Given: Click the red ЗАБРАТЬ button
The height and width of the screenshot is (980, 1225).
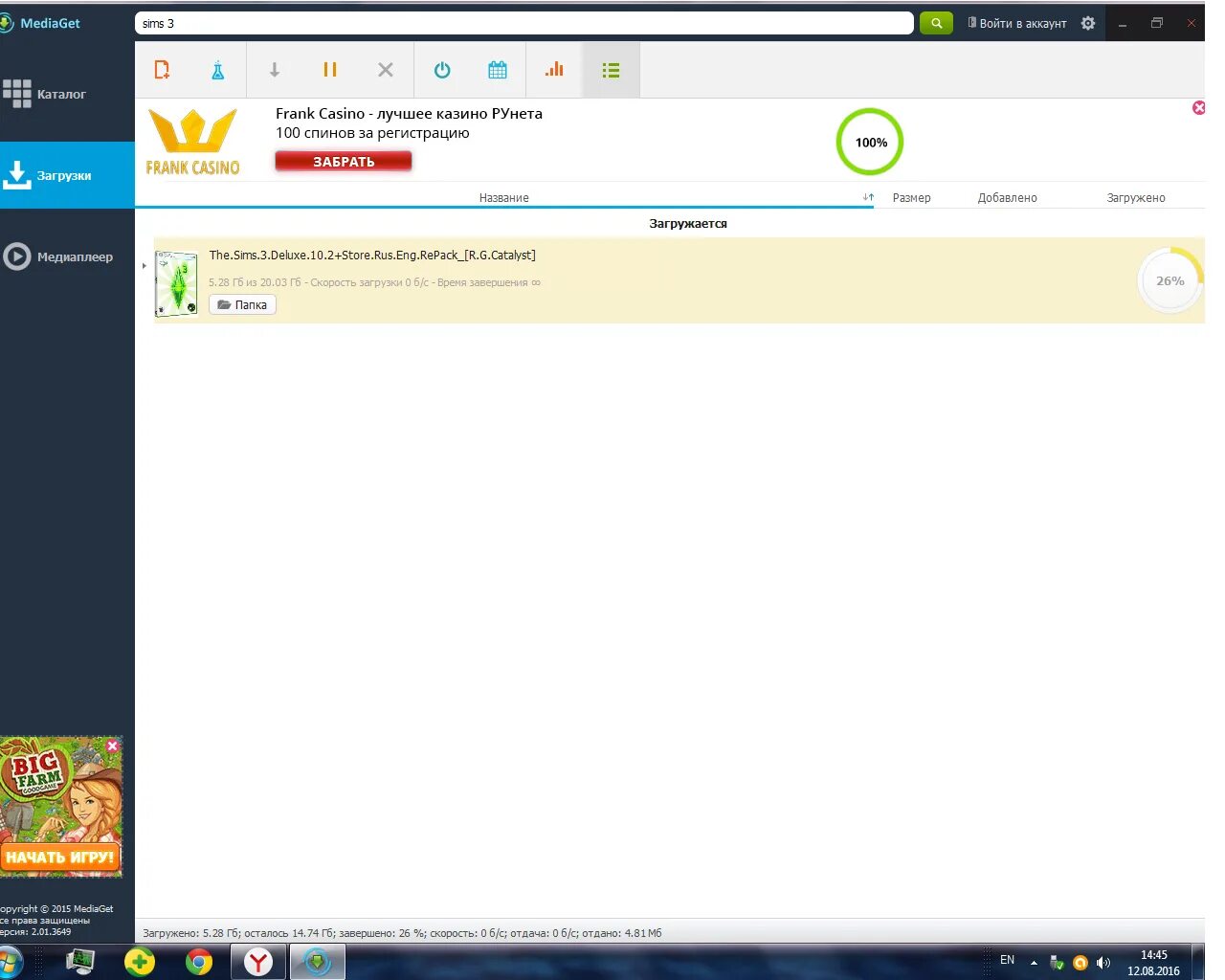Looking at the screenshot, I should point(344,162).
